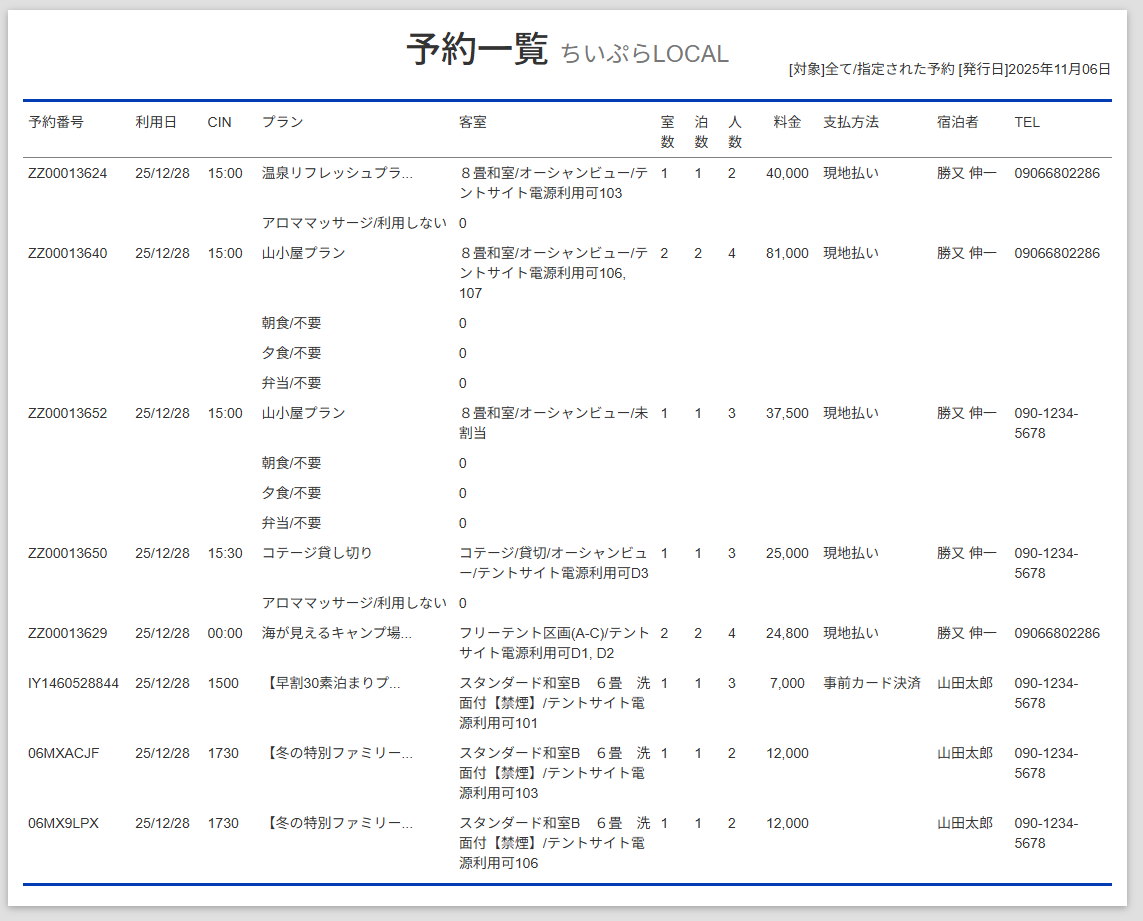This screenshot has height=921, width=1143.
Task: Click アロママッサージ/利用しない under ZZ00013650
Action: [x=354, y=603]
